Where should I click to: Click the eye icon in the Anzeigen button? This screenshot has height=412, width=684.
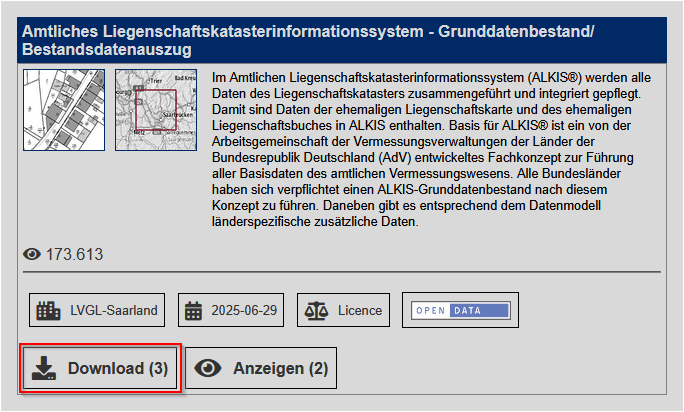(x=208, y=368)
